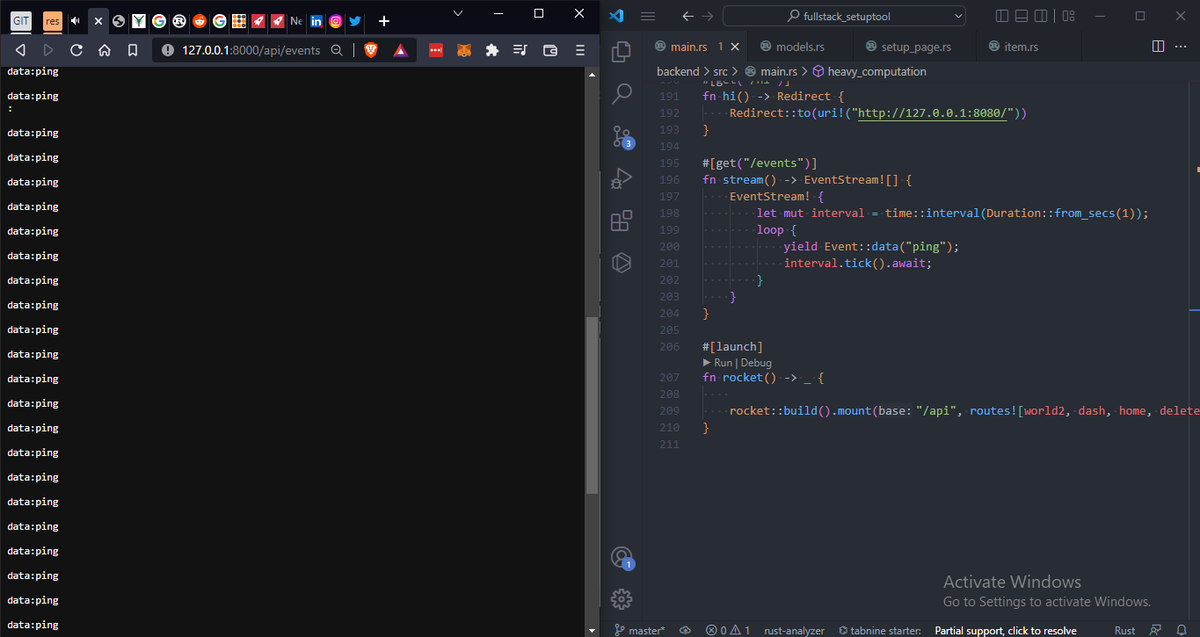Open the Tabnine sidebar icon below Extensions
The width and height of the screenshot is (1200, 637).
pos(621,263)
